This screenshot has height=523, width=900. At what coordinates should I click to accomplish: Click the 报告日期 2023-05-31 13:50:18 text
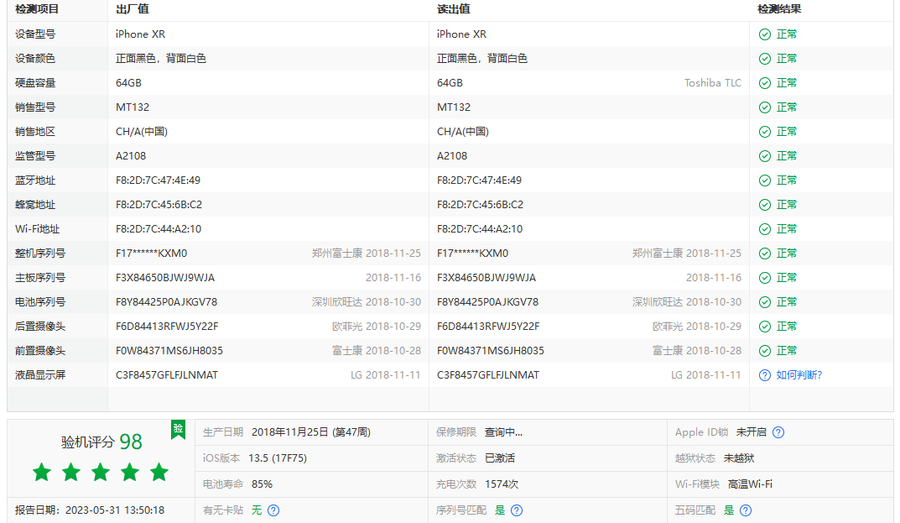(x=90, y=510)
